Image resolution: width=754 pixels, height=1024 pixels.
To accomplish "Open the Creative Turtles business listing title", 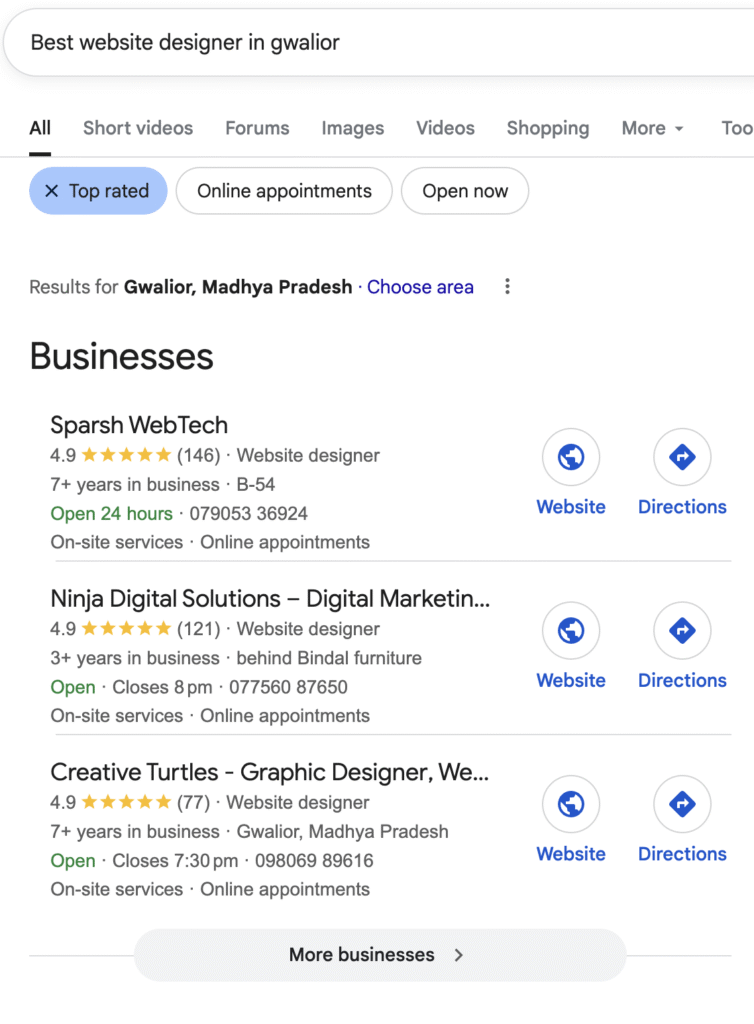I will [x=269, y=772].
